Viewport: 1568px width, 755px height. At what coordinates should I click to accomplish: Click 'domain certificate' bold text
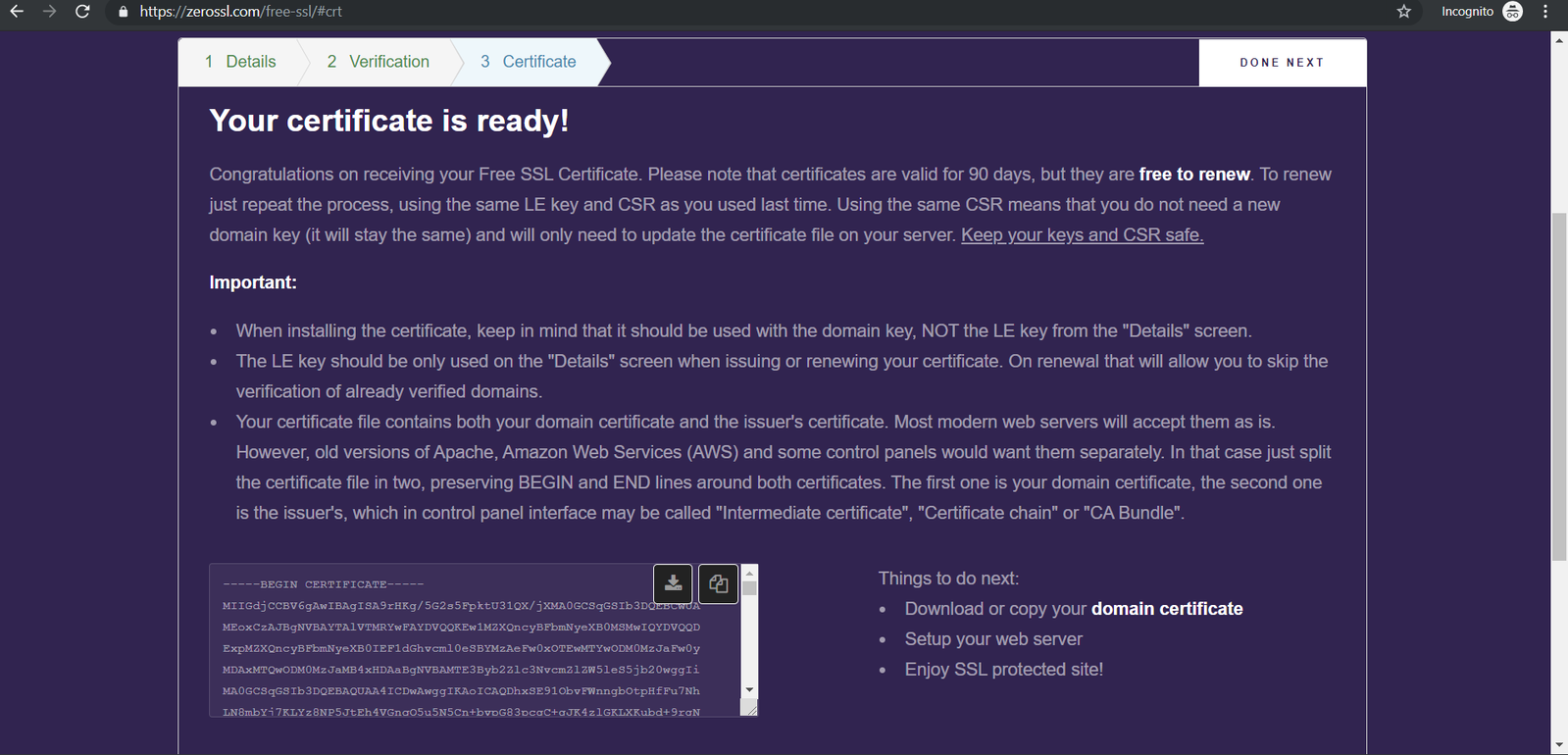point(1167,609)
